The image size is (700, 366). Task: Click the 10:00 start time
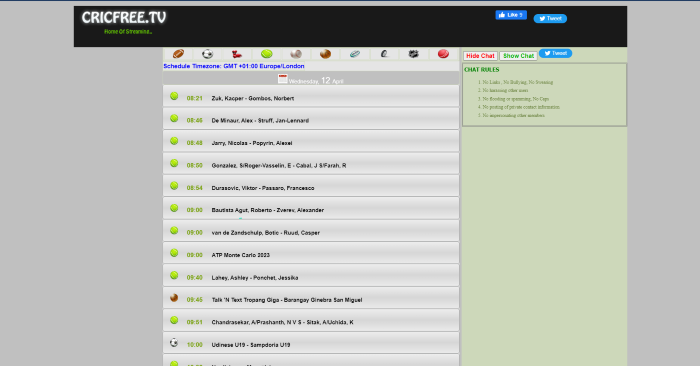click(195, 345)
